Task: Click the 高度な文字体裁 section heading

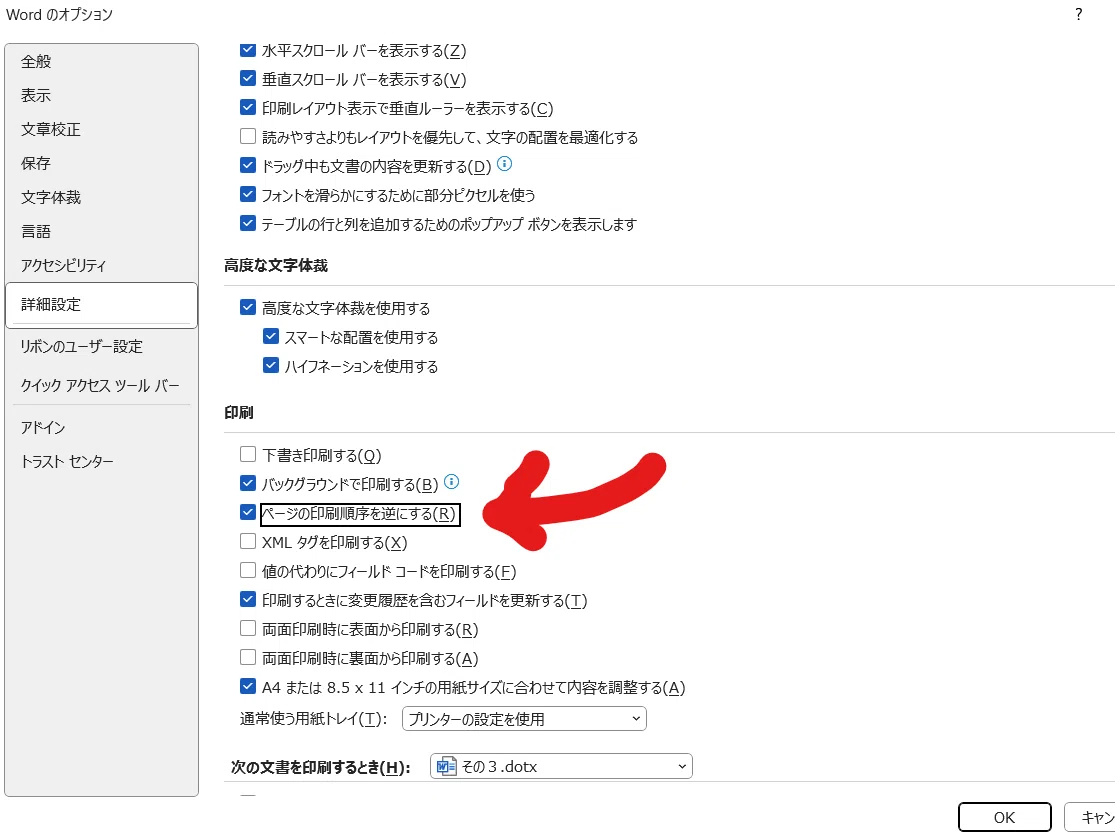Action: 276,265
